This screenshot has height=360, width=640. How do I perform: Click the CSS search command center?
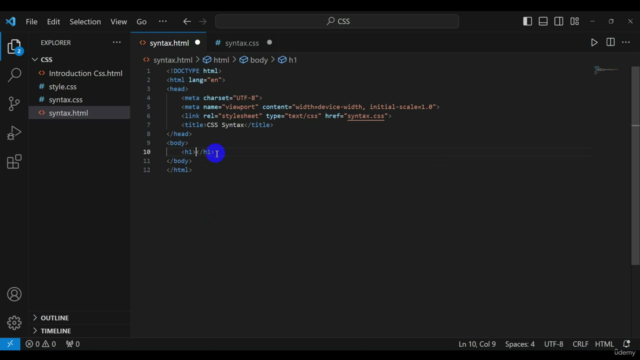coord(337,21)
